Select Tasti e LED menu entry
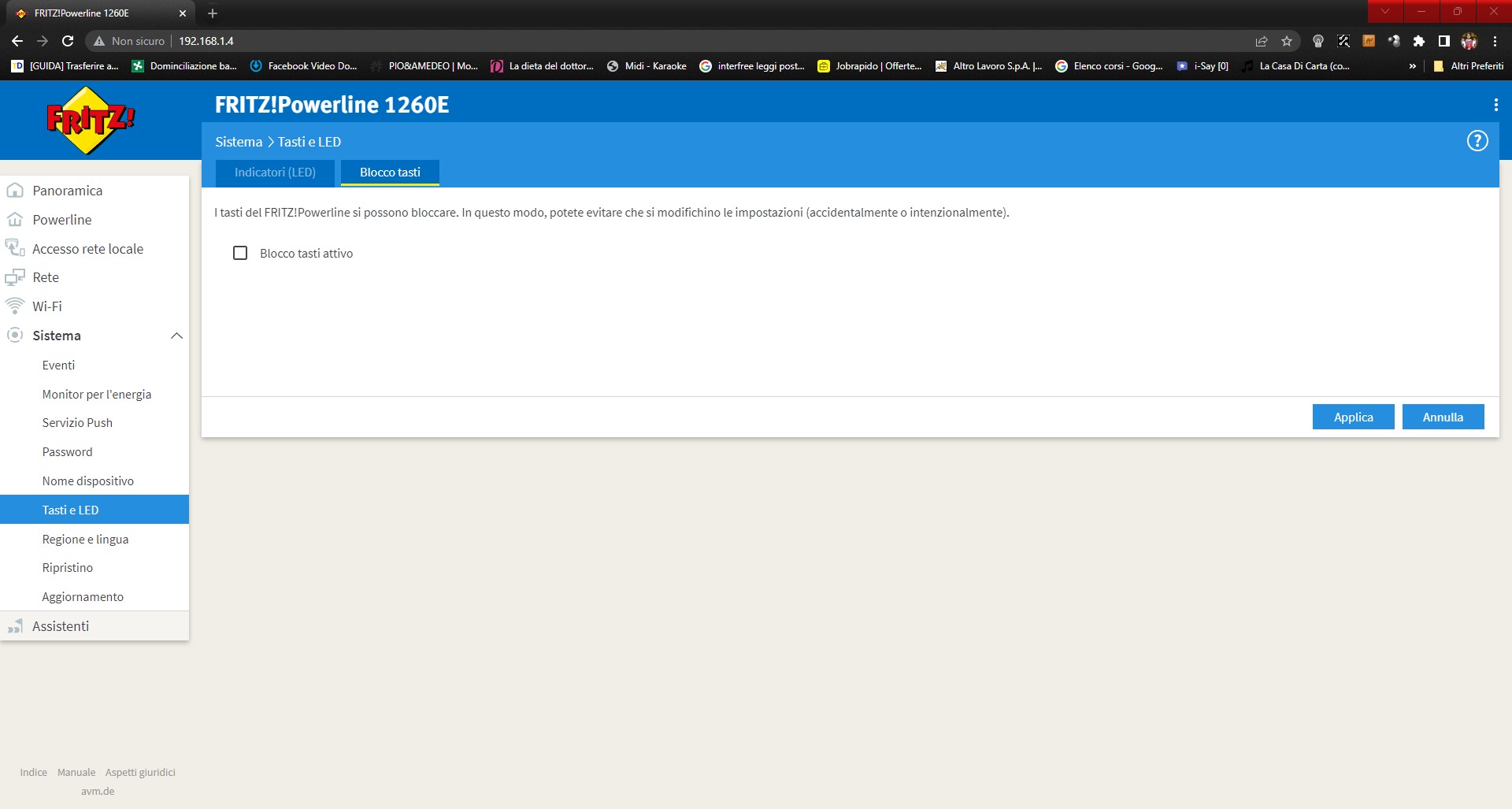Image resolution: width=1512 pixels, height=809 pixels. tap(94, 510)
